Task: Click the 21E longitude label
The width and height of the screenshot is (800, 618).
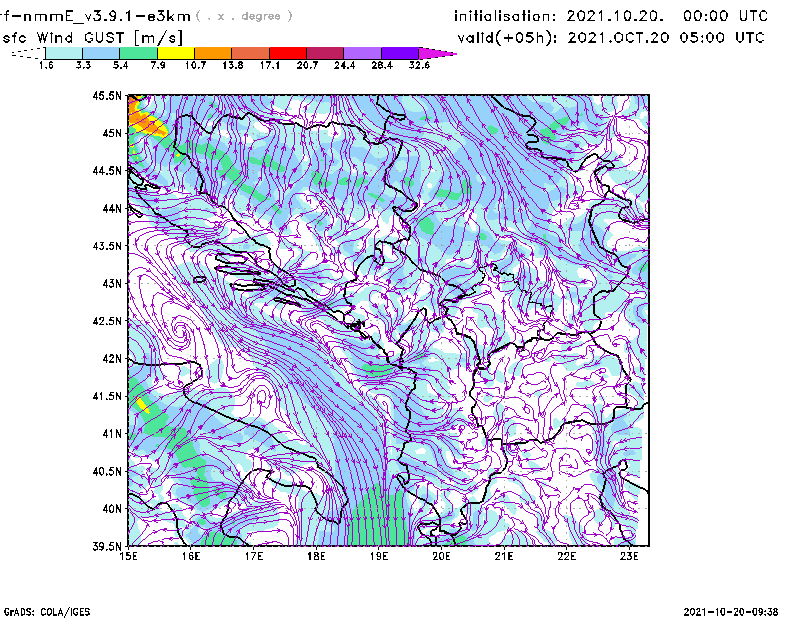Action: click(504, 556)
